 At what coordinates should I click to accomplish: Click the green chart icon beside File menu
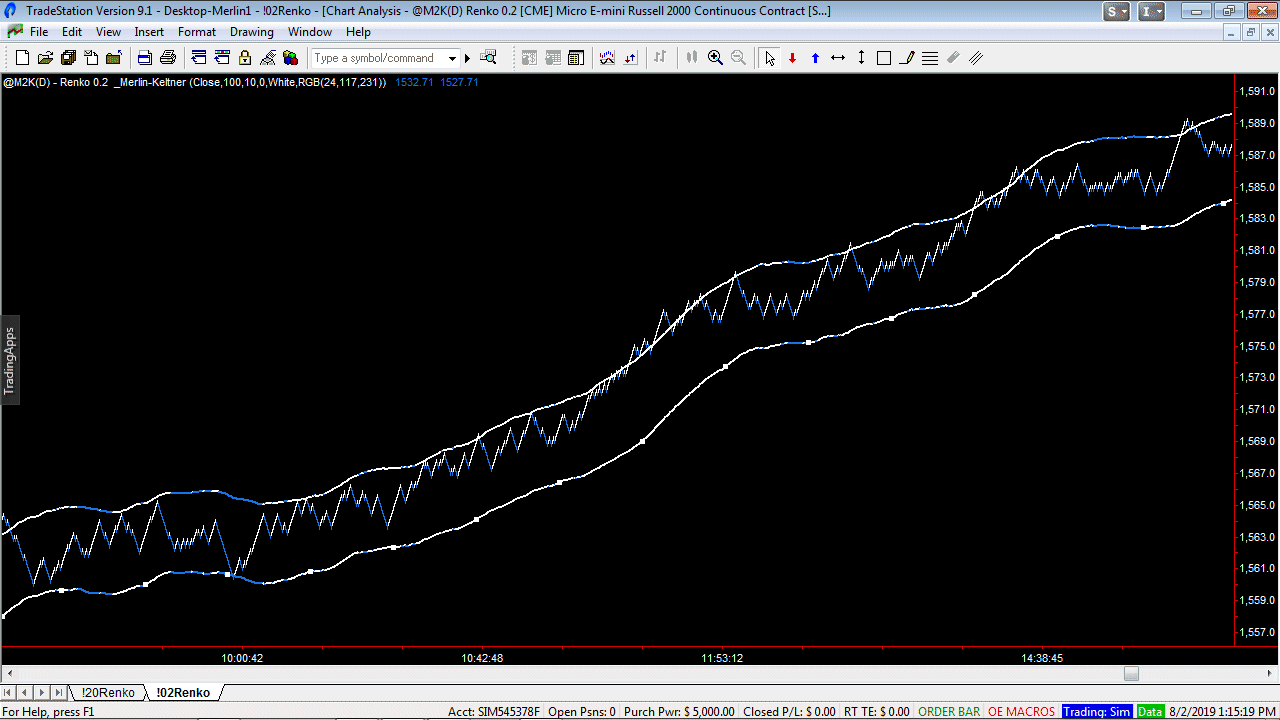[15, 32]
